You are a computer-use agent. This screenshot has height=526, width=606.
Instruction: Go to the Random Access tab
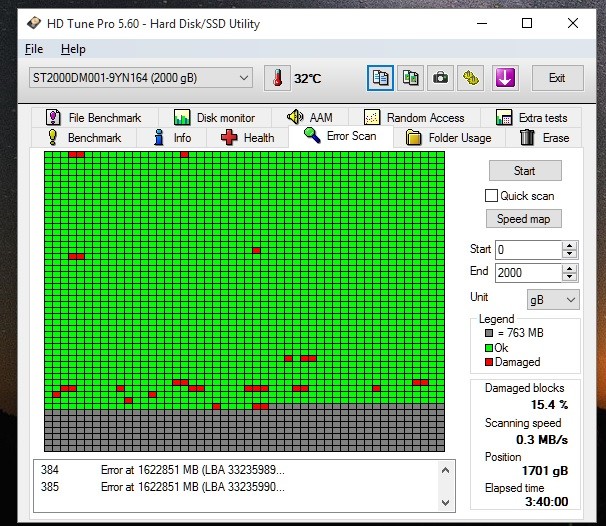coord(414,117)
